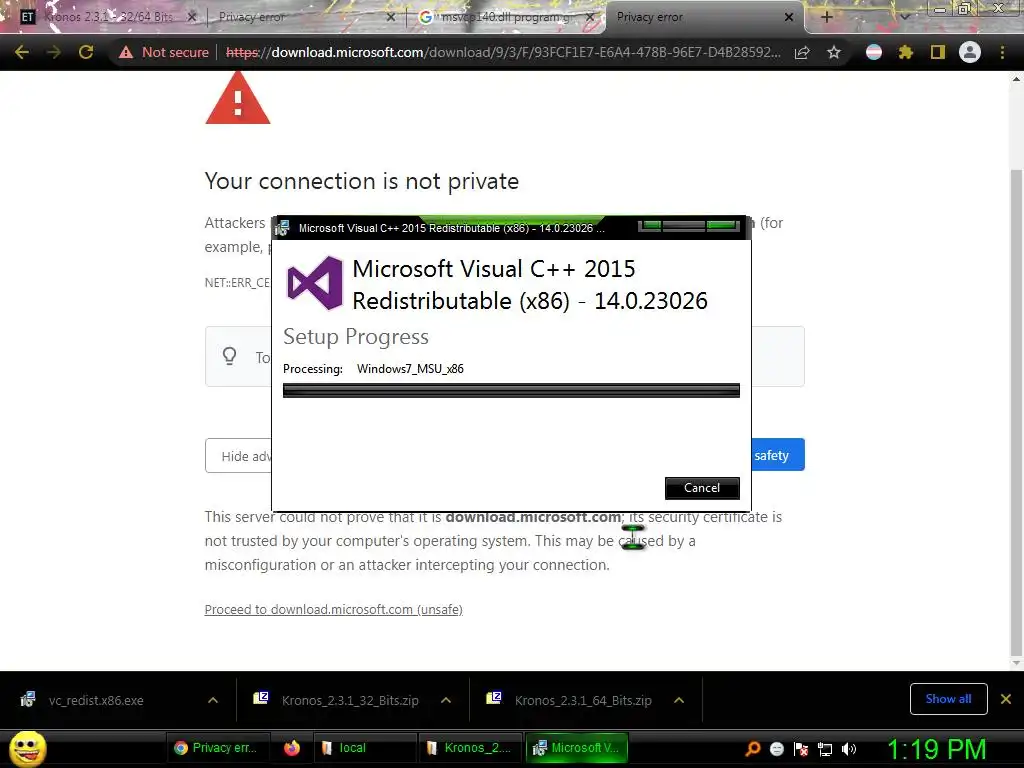The width and height of the screenshot is (1024, 768).
Task: Switch to the first Privacy error tab
Action: (x=304, y=17)
